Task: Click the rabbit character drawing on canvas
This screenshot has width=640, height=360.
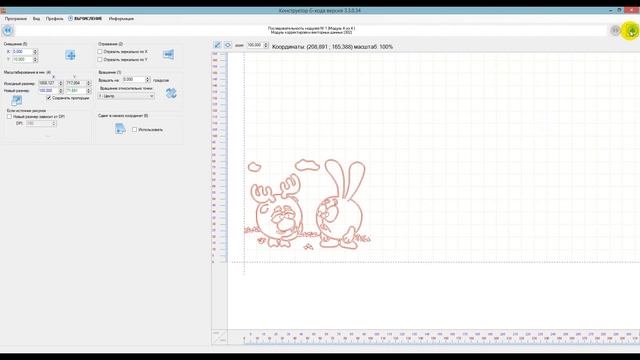Action: click(341, 204)
